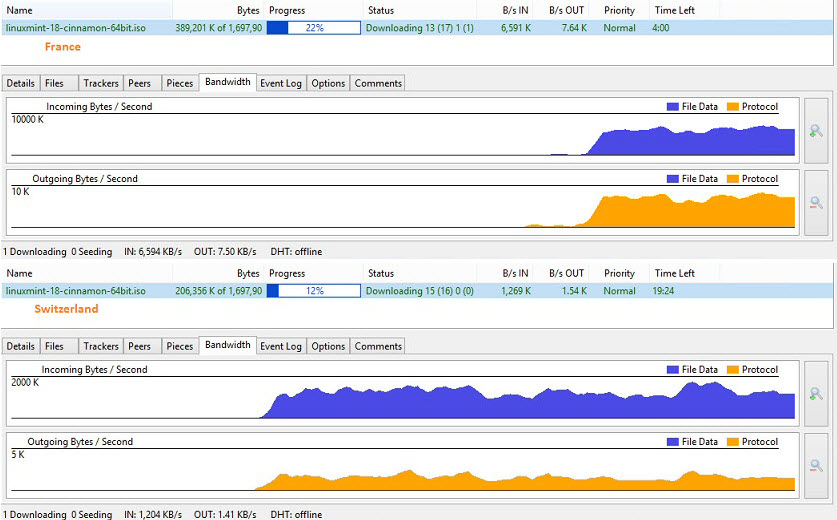The width and height of the screenshot is (837, 520).
Task: Sort upper list by Status column header
Action: [420, 10]
